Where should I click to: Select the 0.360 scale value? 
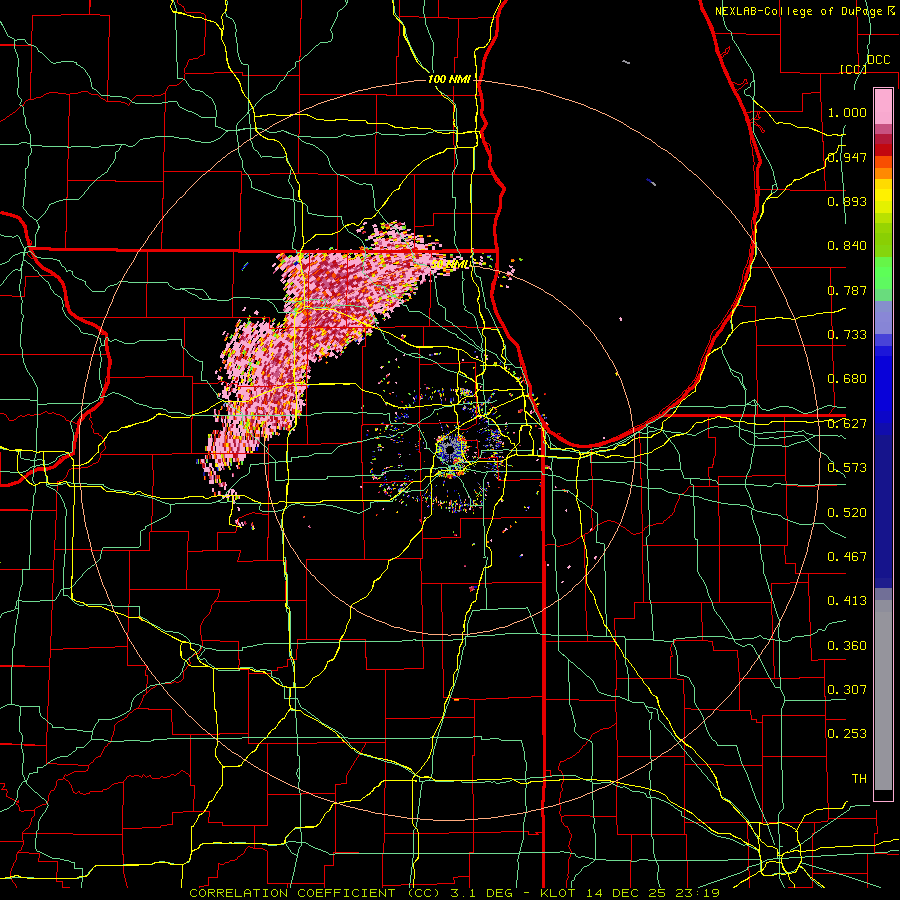847,646
